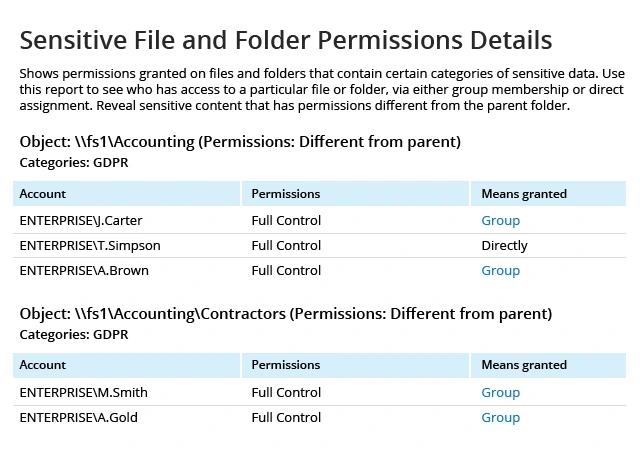Click Permissions header in Contractors table

tap(356, 365)
